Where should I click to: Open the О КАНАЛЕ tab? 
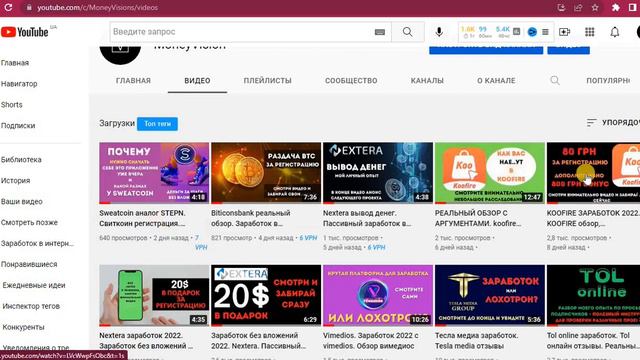click(496, 80)
